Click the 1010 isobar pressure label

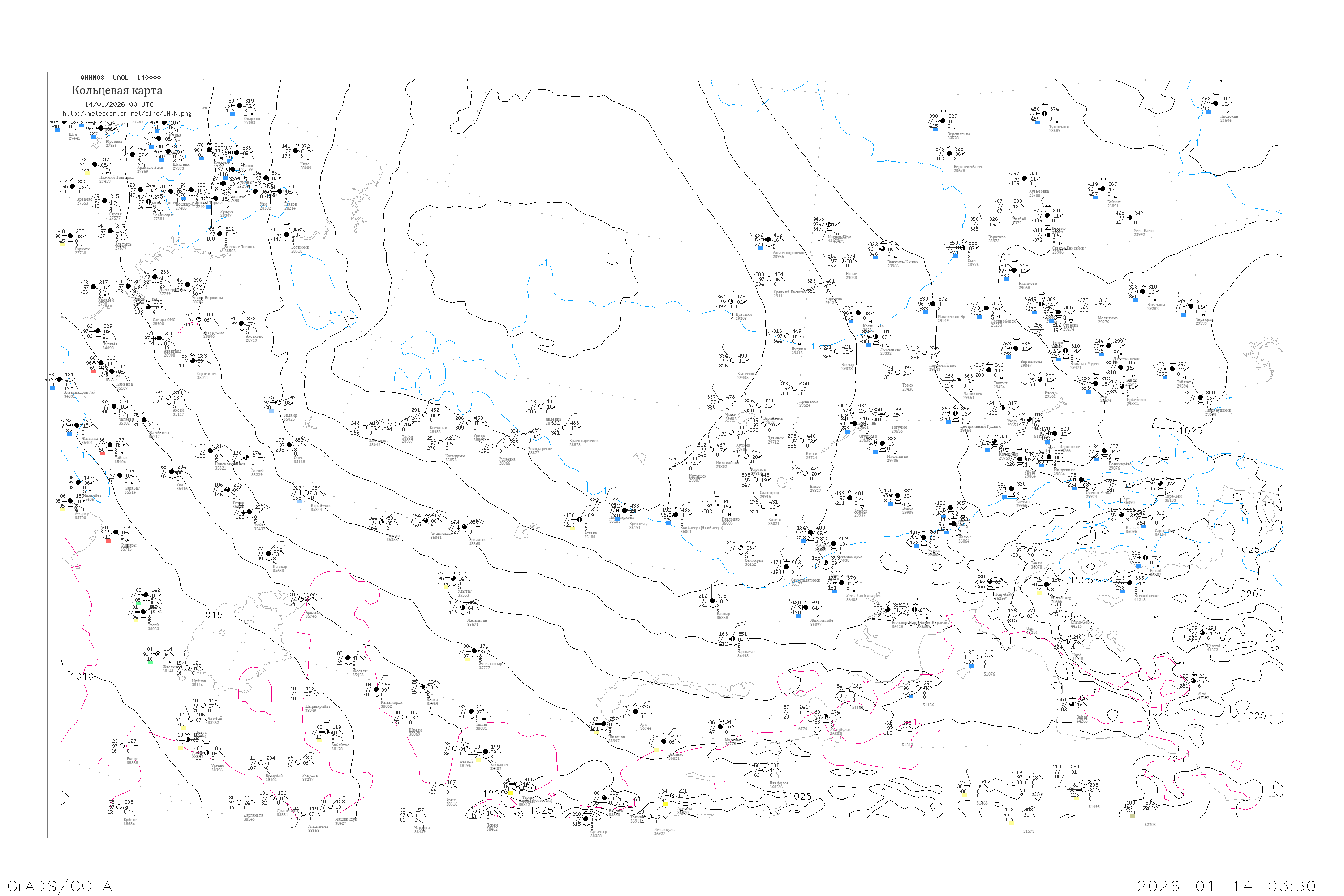point(82,676)
